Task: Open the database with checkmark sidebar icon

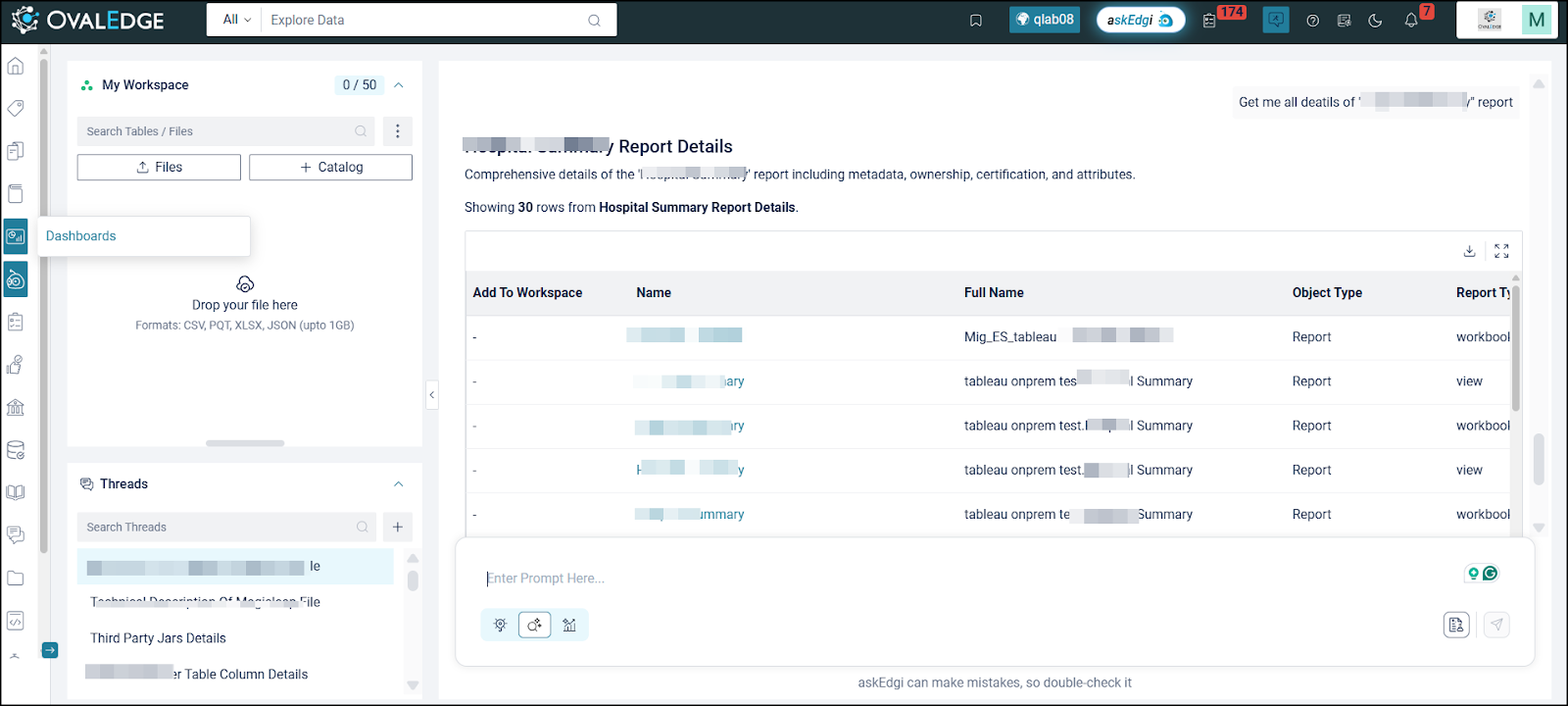Action: tap(16, 450)
